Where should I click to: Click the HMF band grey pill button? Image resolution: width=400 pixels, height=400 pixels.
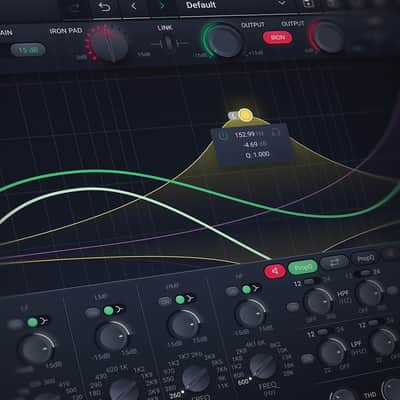[165, 302]
